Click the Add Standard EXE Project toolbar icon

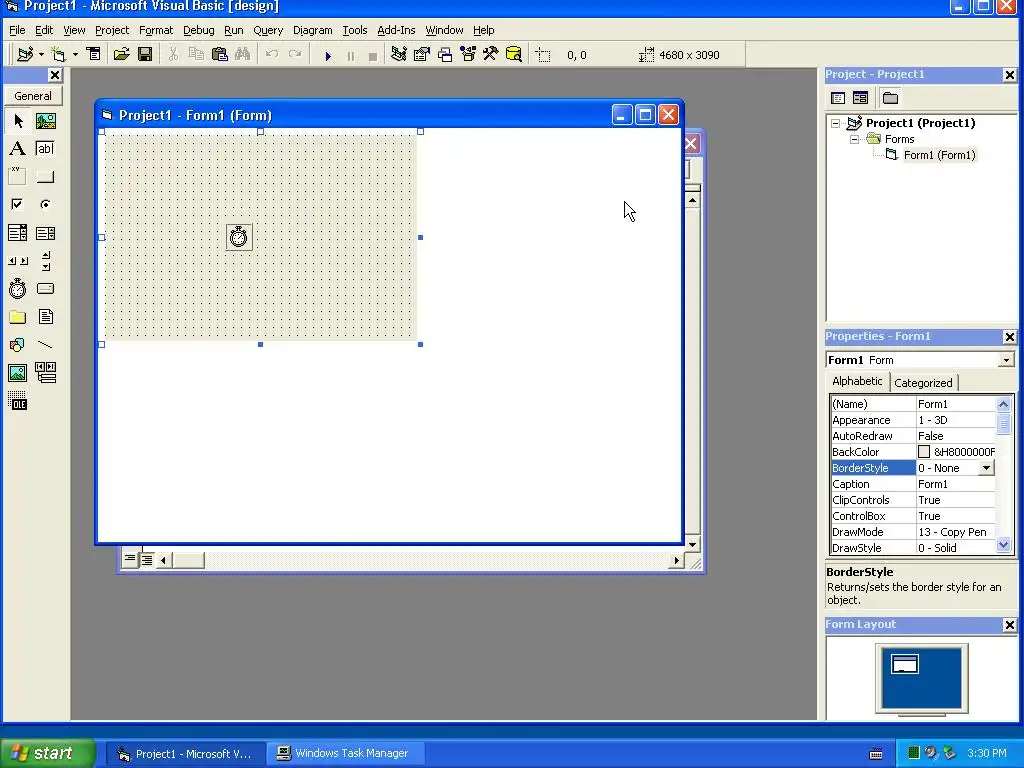(25, 54)
